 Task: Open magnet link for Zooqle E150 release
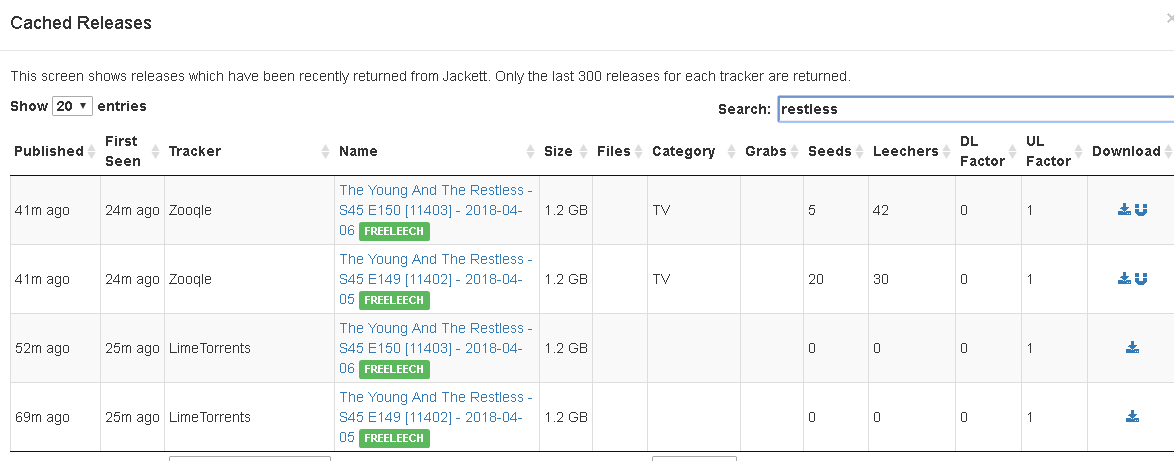pos(1141,210)
